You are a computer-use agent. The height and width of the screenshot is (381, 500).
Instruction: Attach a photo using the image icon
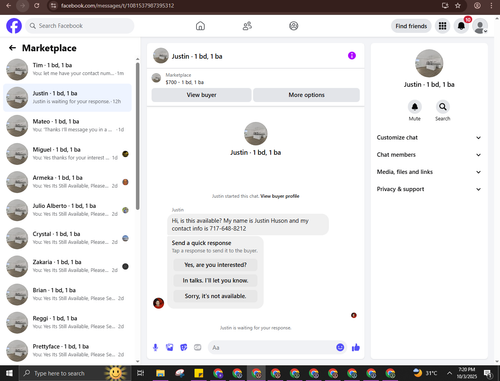coord(170,348)
